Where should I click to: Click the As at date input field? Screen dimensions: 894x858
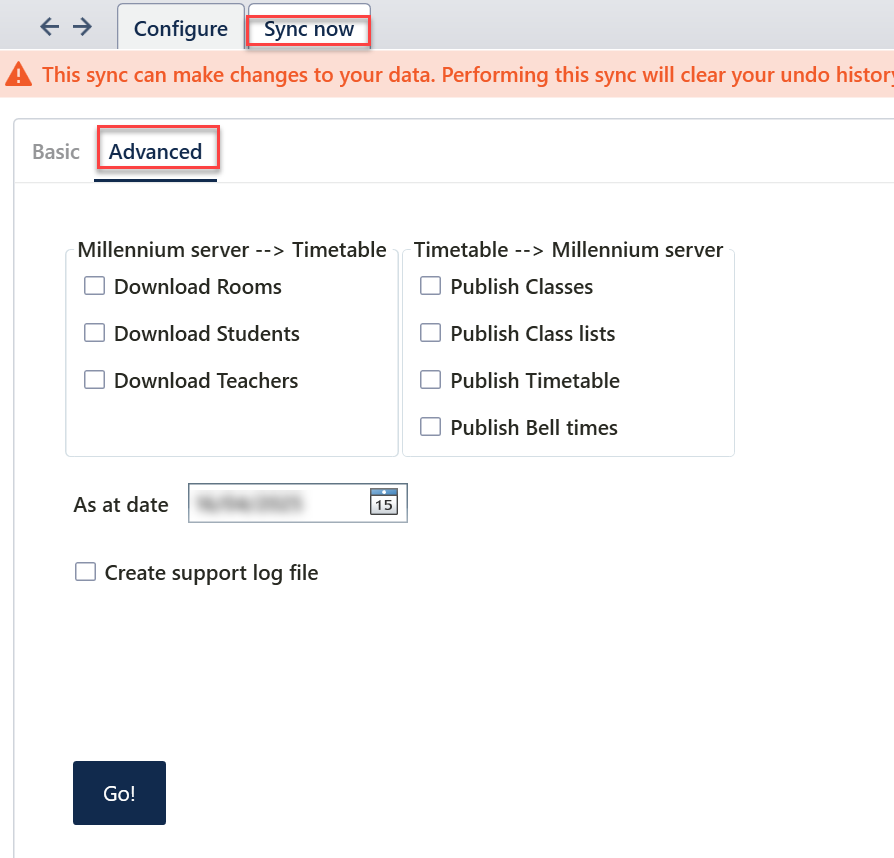298,502
